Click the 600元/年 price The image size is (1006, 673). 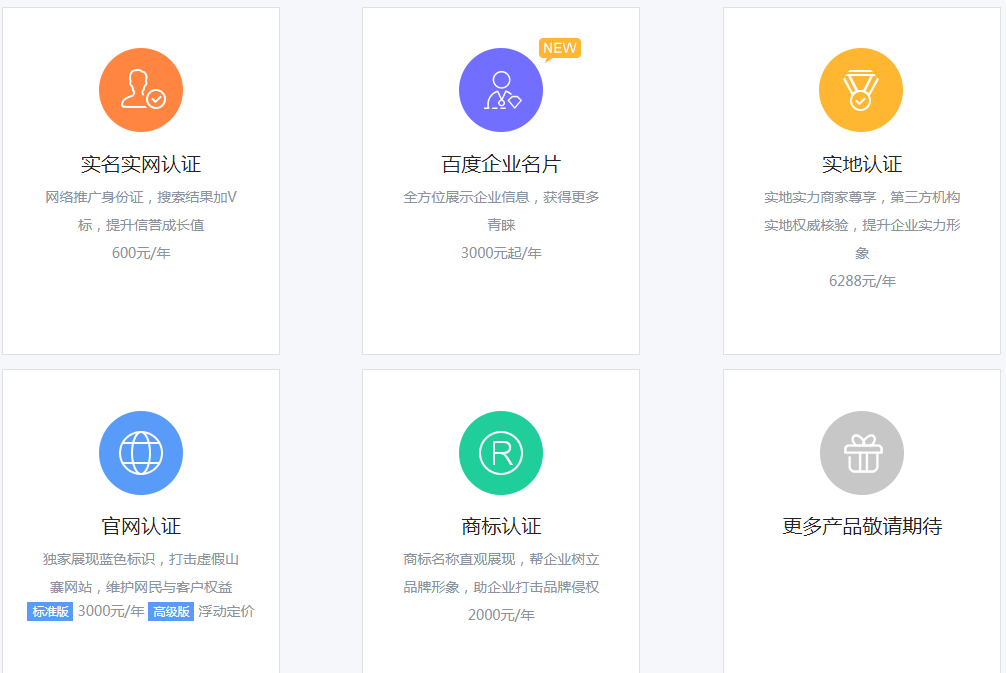click(141, 253)
